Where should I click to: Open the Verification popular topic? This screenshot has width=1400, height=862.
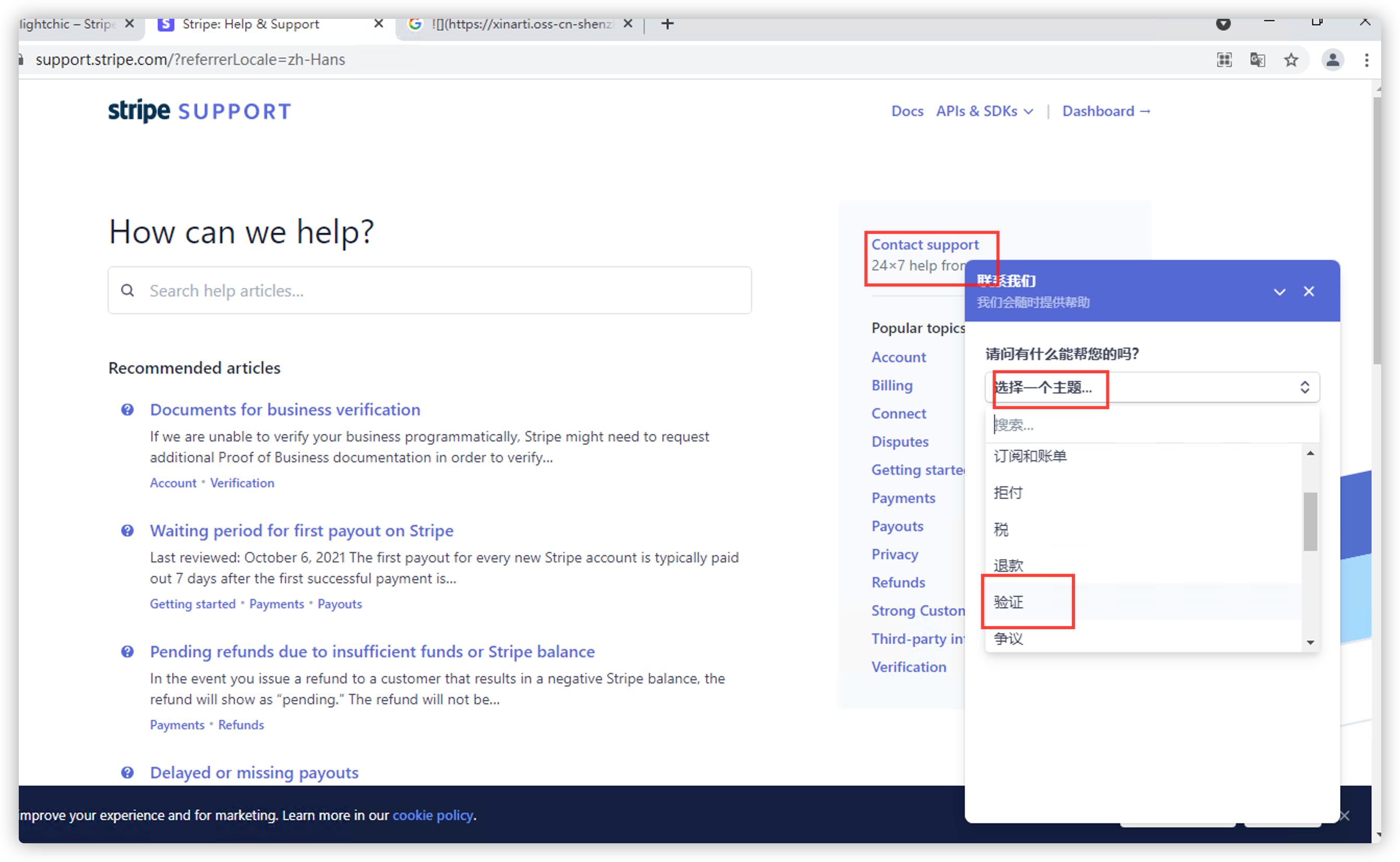908,666
